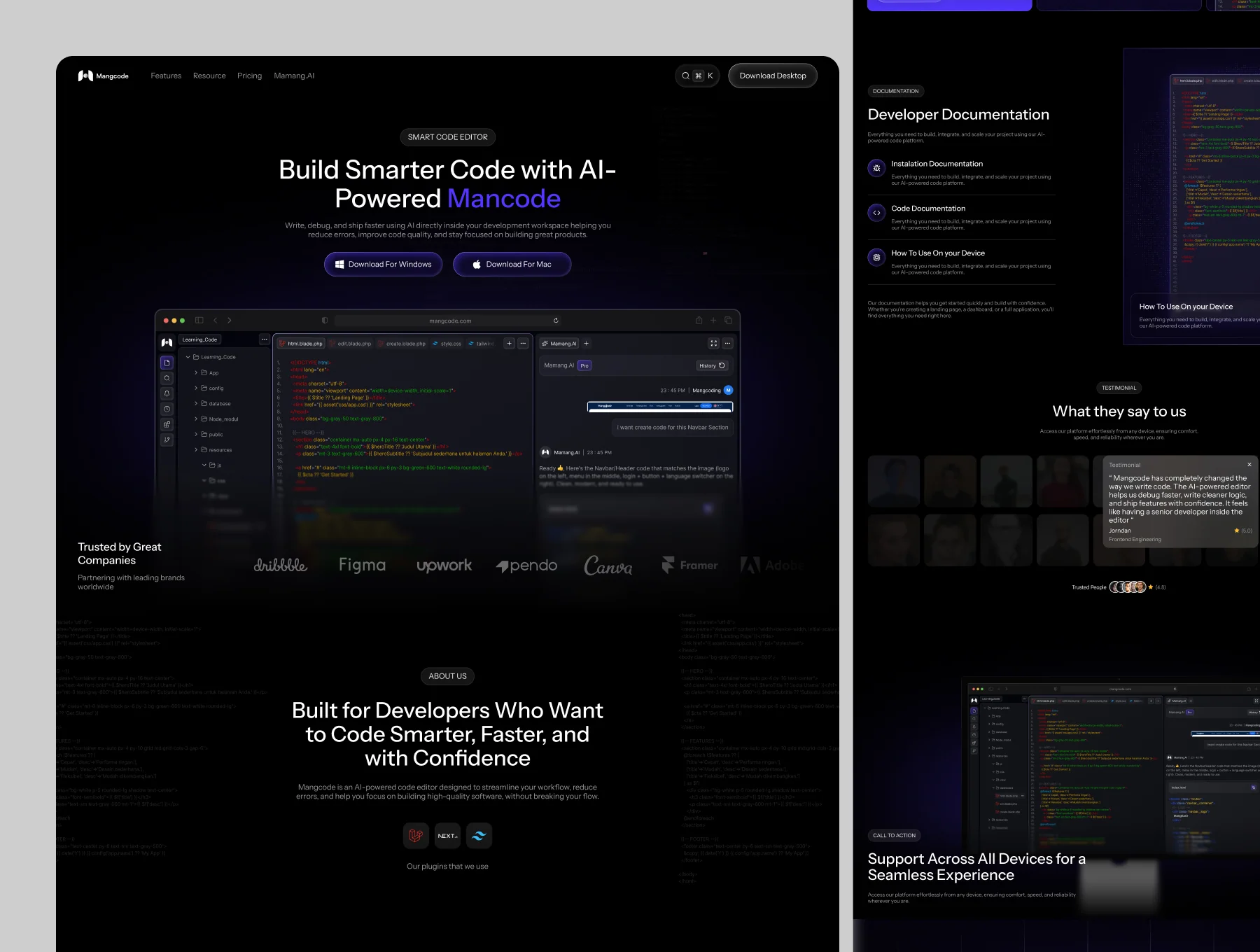Click the Canva brand logo
Image resolution: width=1260 pixels, height=952 pixels.
coord(608,565)
